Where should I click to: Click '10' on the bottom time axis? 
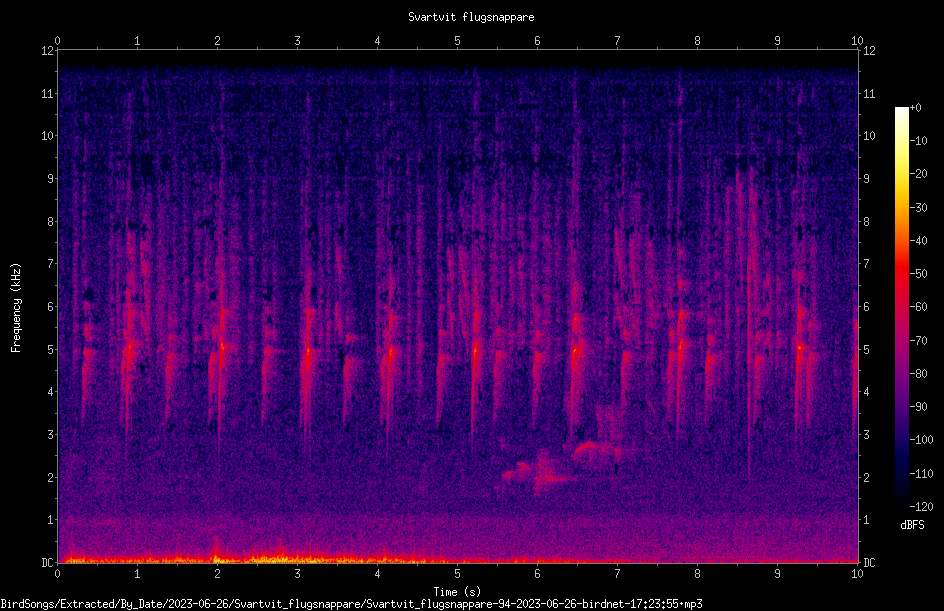pyautogui.click(x=857, y=574)
